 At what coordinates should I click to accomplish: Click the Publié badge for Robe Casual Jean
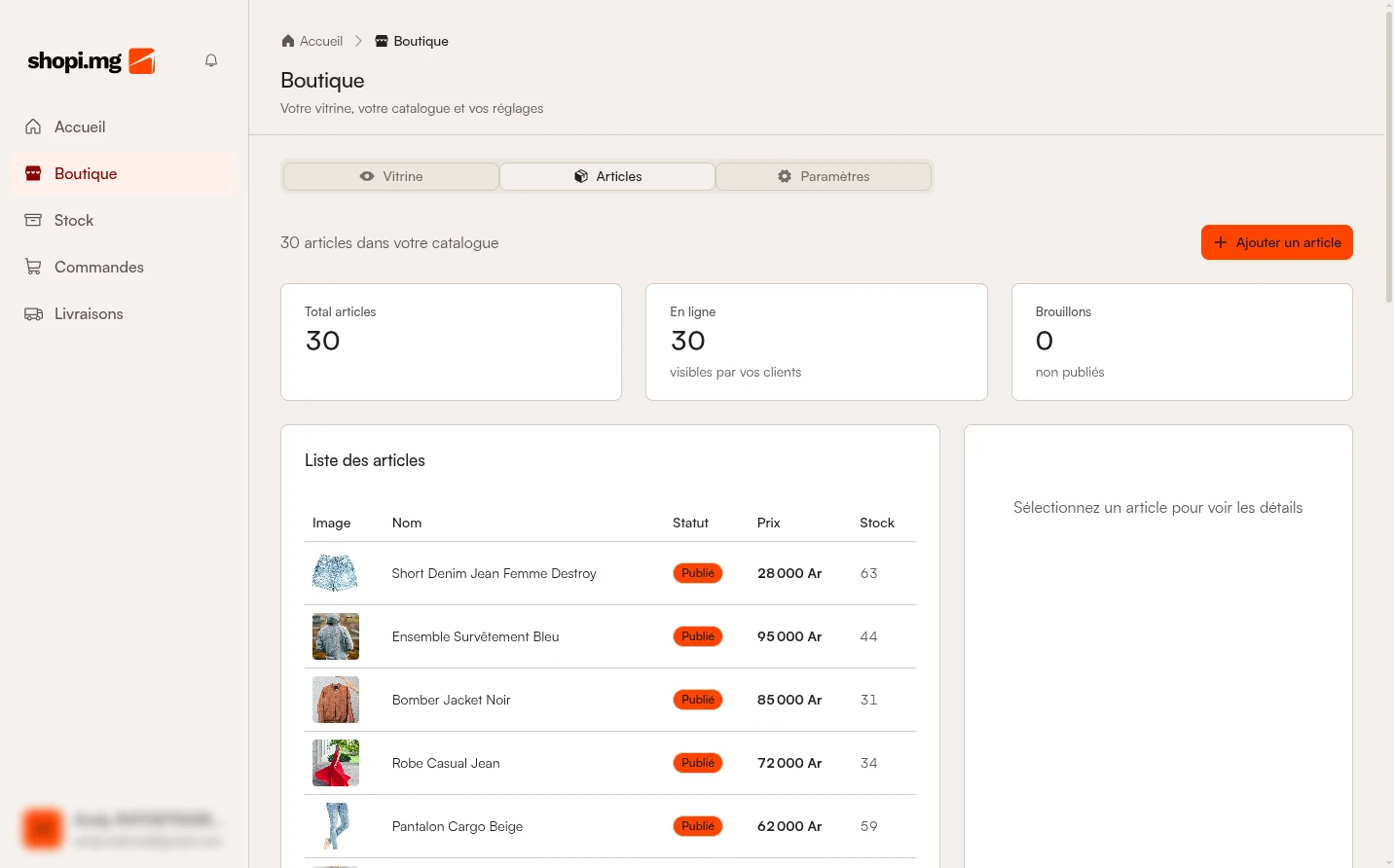click(698, 763)
